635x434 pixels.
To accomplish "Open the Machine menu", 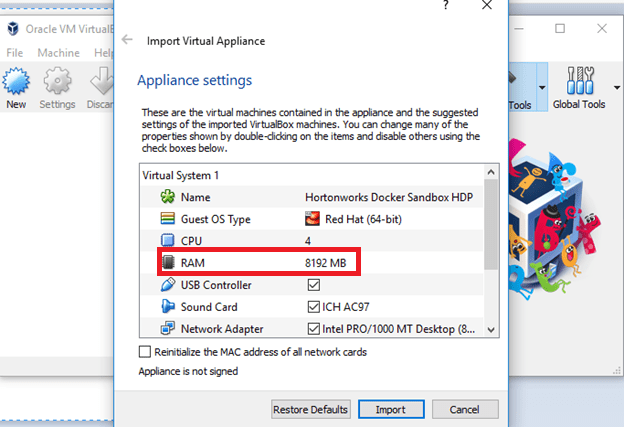I will 59,52.
